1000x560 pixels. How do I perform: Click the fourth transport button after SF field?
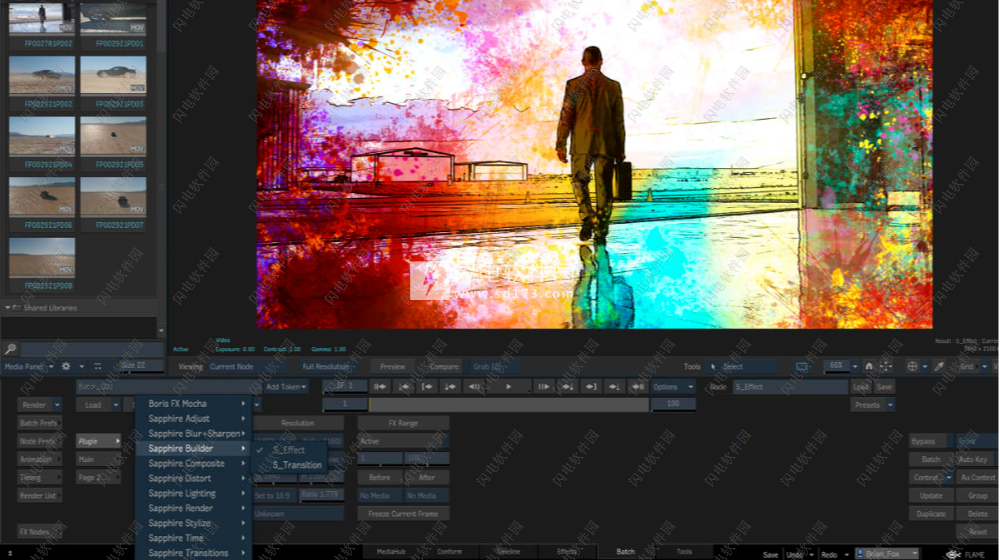tap(450, 387)
